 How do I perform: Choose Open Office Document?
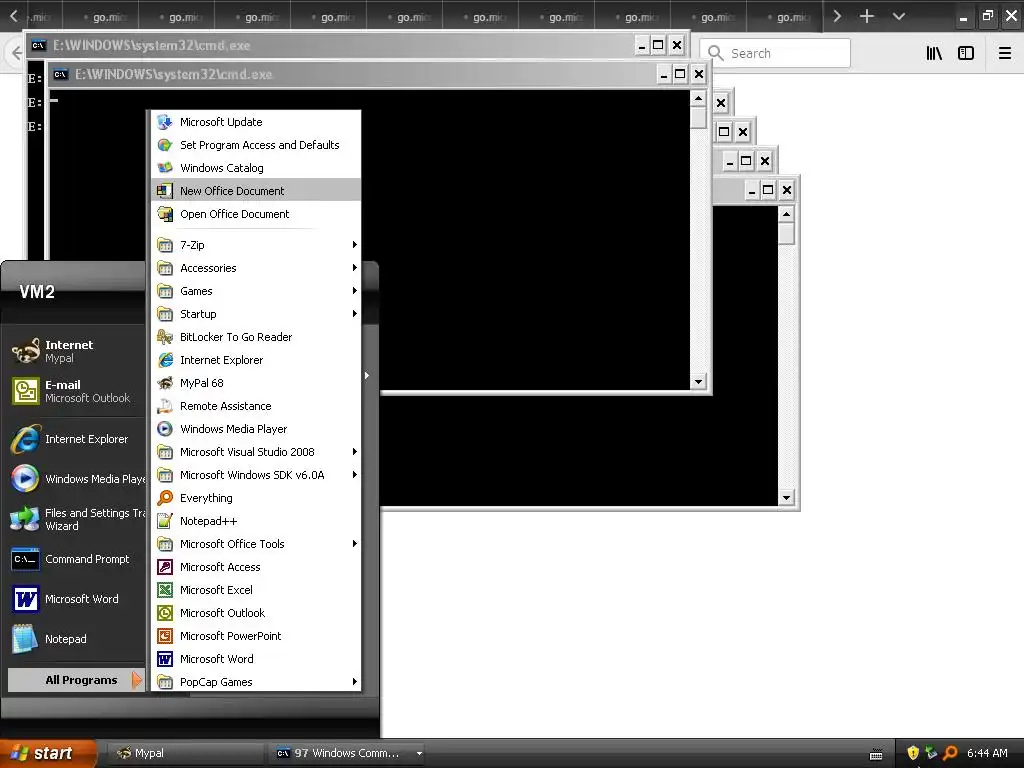coord(256,214)
